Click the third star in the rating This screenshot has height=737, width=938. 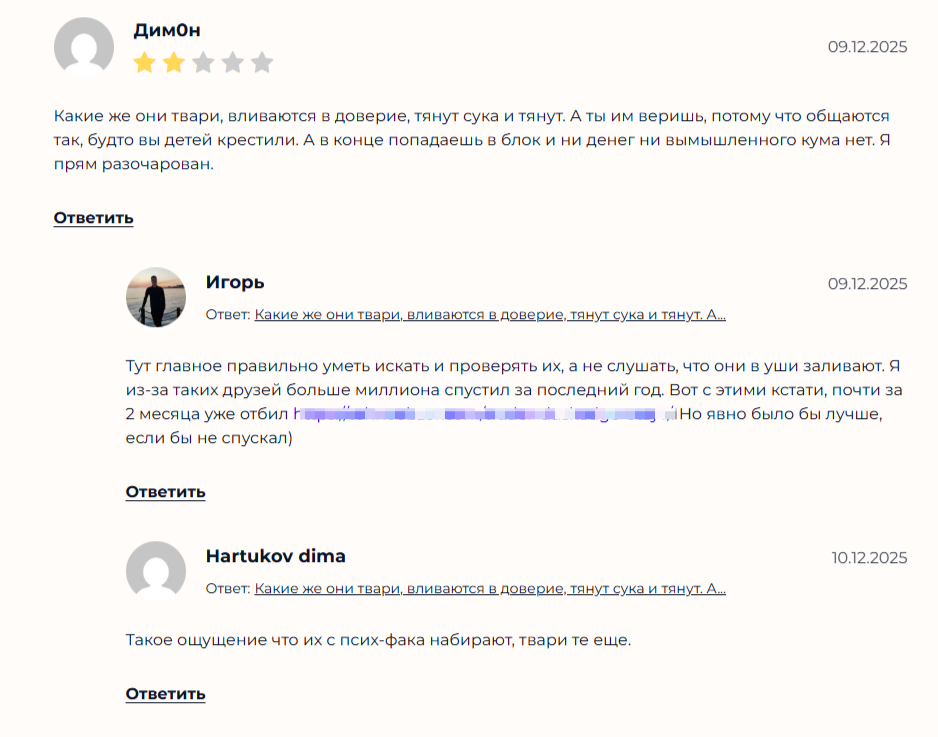(x=203, y=63)
